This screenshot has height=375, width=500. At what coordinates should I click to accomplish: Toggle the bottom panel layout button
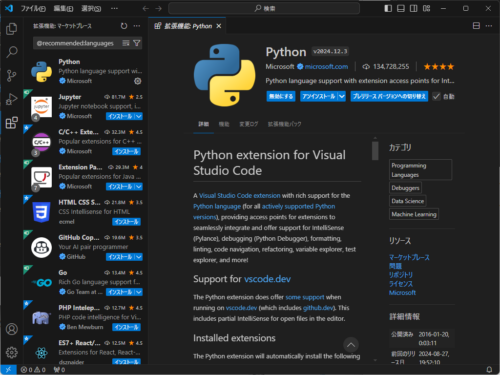pos(401,8)
